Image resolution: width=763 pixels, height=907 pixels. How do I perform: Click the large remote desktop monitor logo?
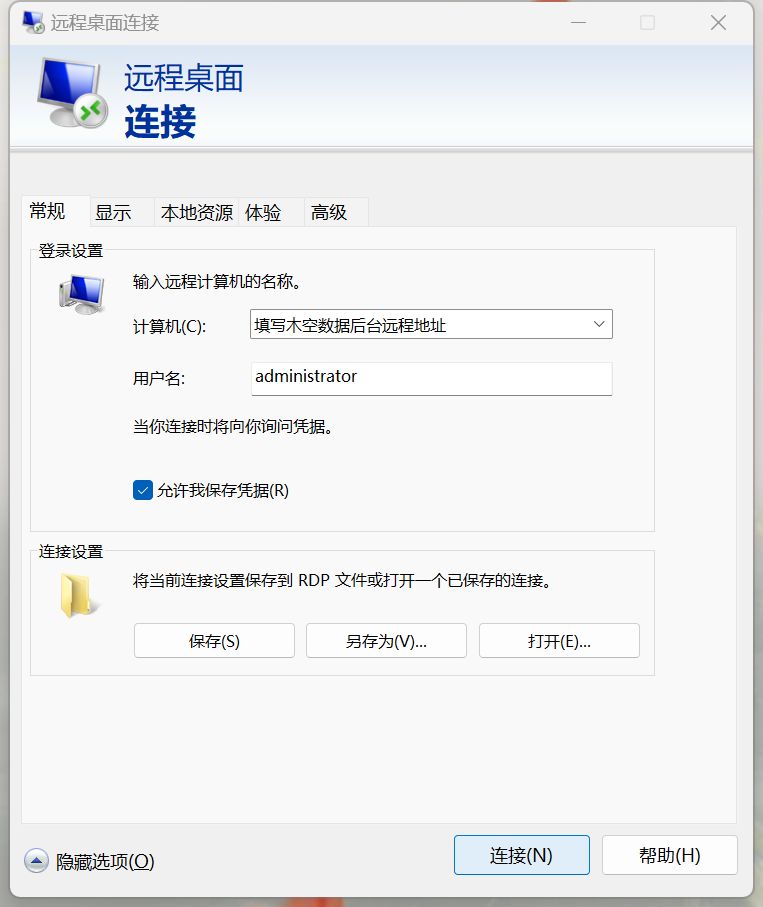coord(72,93)
